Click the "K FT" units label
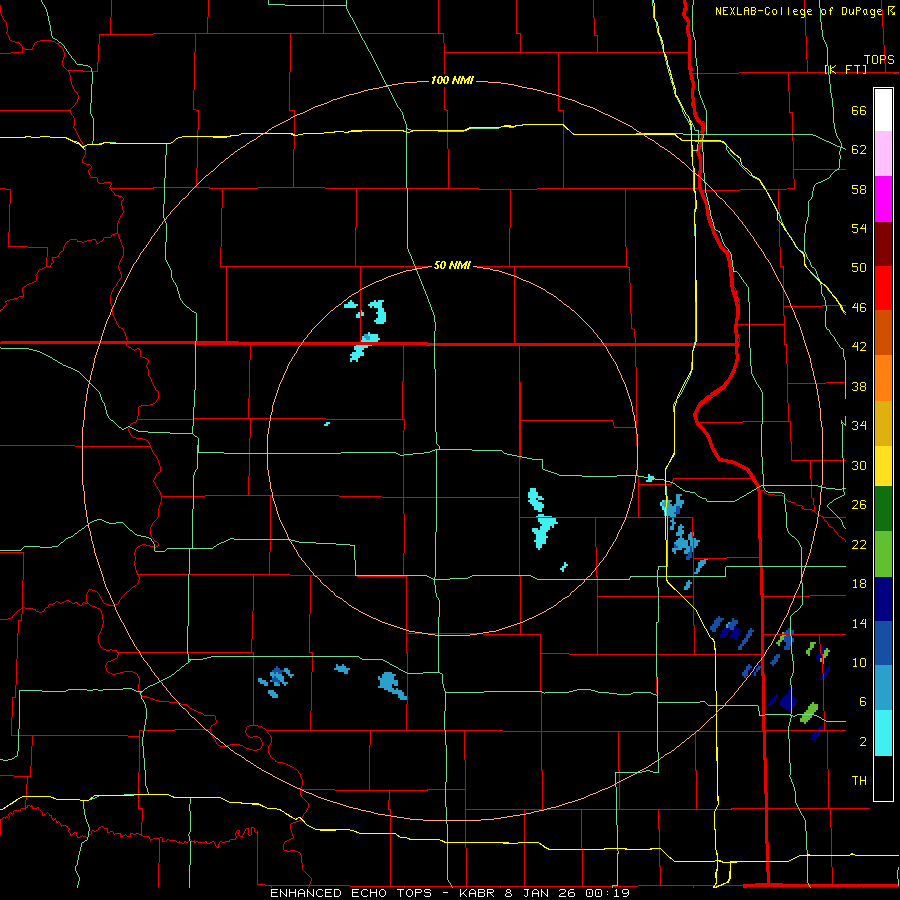This screenshot has height=900, width=900. coord(845,69)
